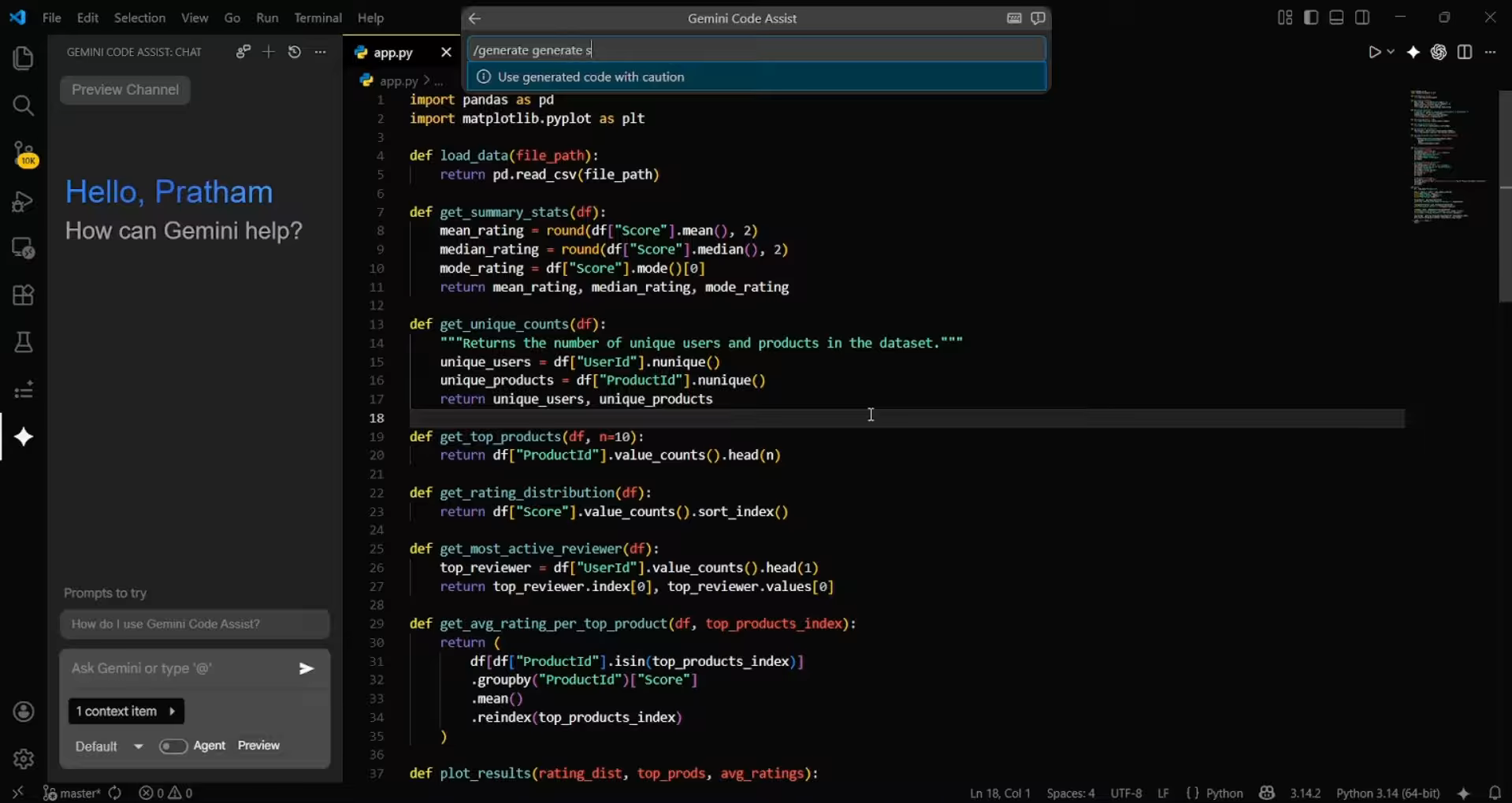Expand the app.py breadcrumb ellipsis
1512x803 pixels.
pyautogui.click(x=439, y=80)
